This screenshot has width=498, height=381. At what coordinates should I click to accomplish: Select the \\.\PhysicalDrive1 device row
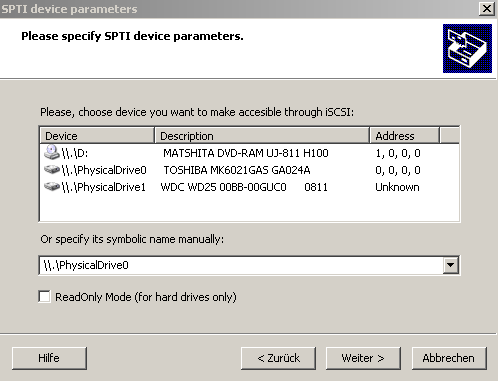tap(249, 187)
